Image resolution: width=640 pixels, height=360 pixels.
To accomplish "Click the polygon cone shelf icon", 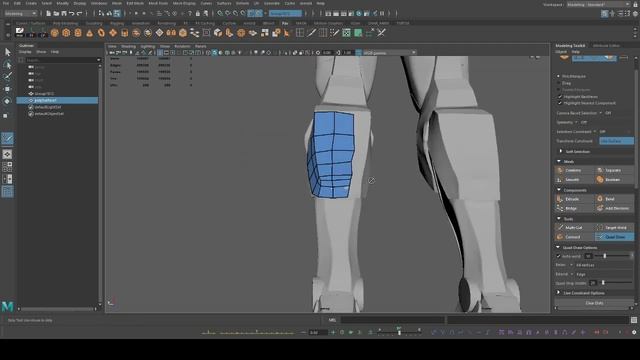I will 89,33.
